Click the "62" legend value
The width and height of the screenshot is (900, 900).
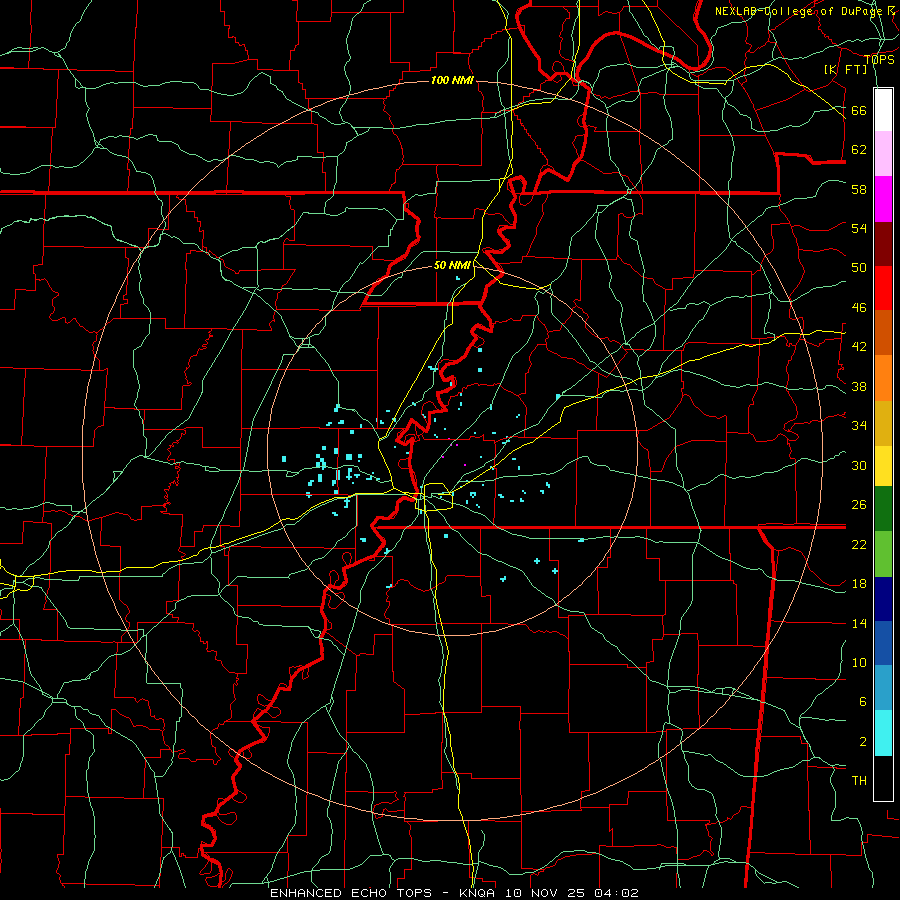(859, 149)
